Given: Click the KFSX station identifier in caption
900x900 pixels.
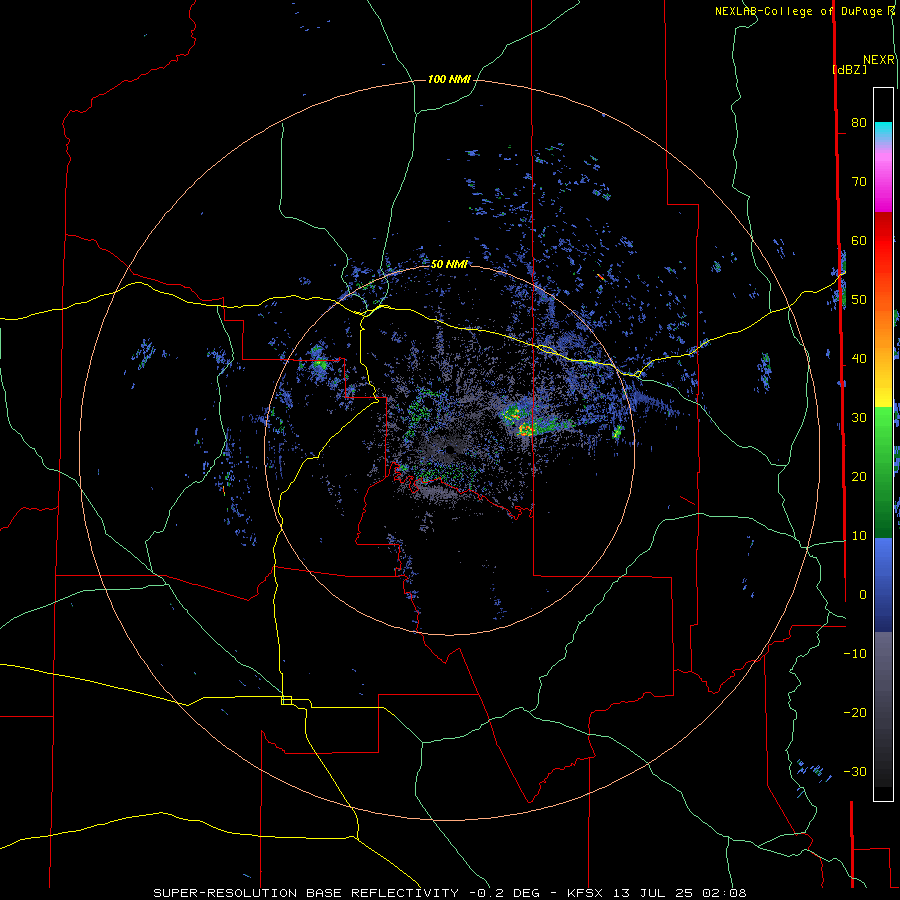Looking at the screenshot, I should tap(587, 893).
